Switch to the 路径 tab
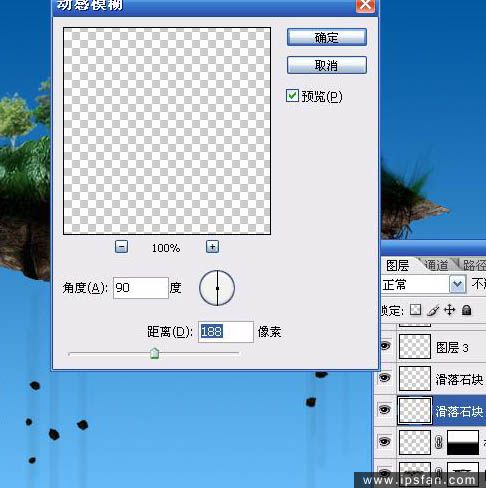The height and width of the screenshot is (488, 486). tap(474, 265)
